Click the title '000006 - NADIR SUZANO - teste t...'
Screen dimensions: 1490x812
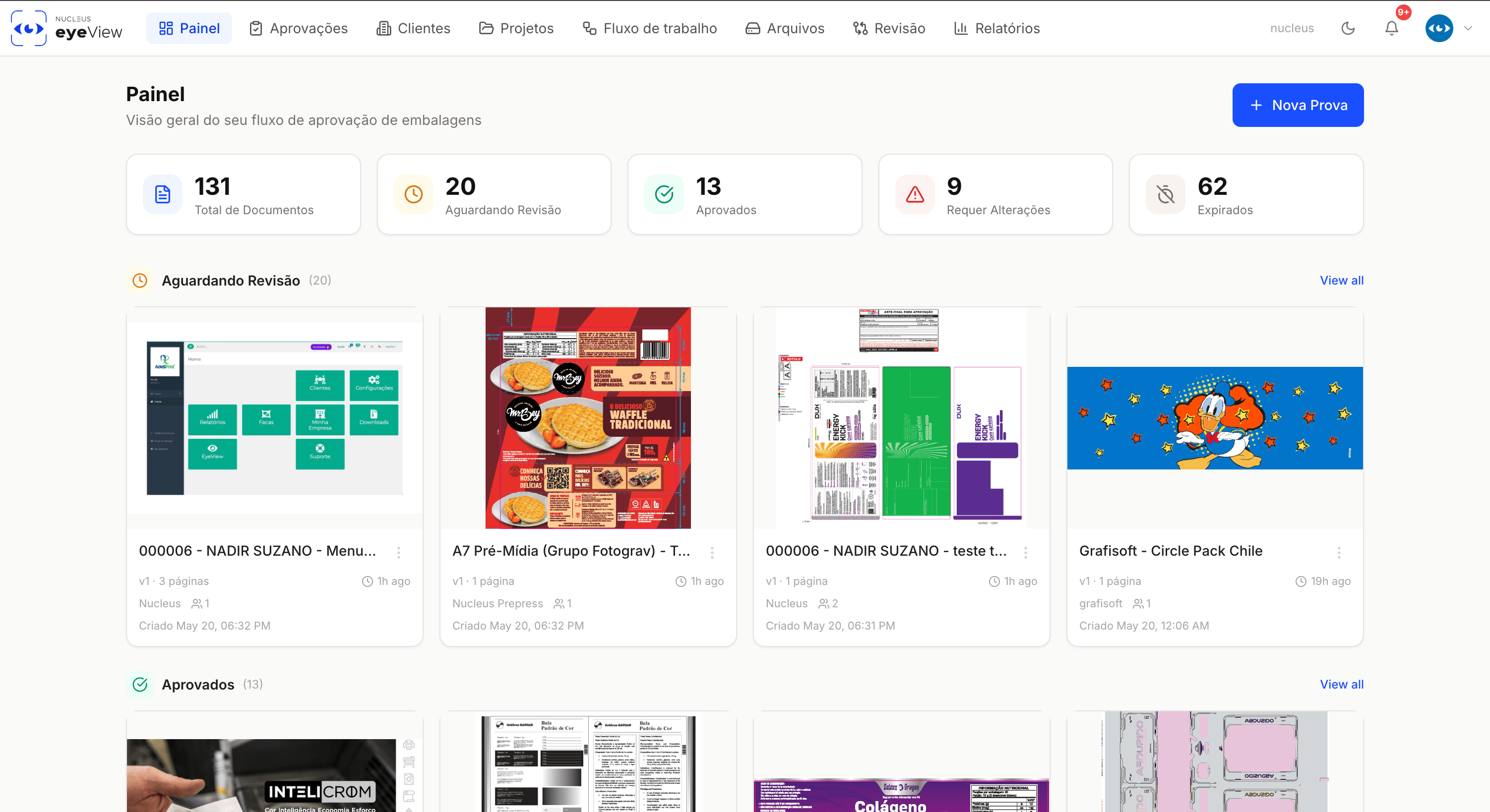click(x=886, y=551)
